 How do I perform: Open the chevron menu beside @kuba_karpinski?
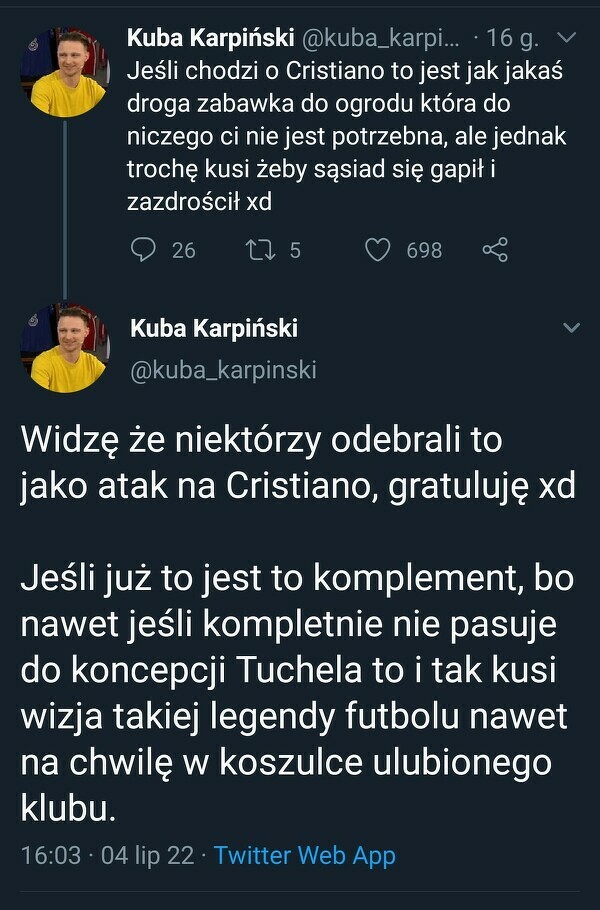pos(572,329)
